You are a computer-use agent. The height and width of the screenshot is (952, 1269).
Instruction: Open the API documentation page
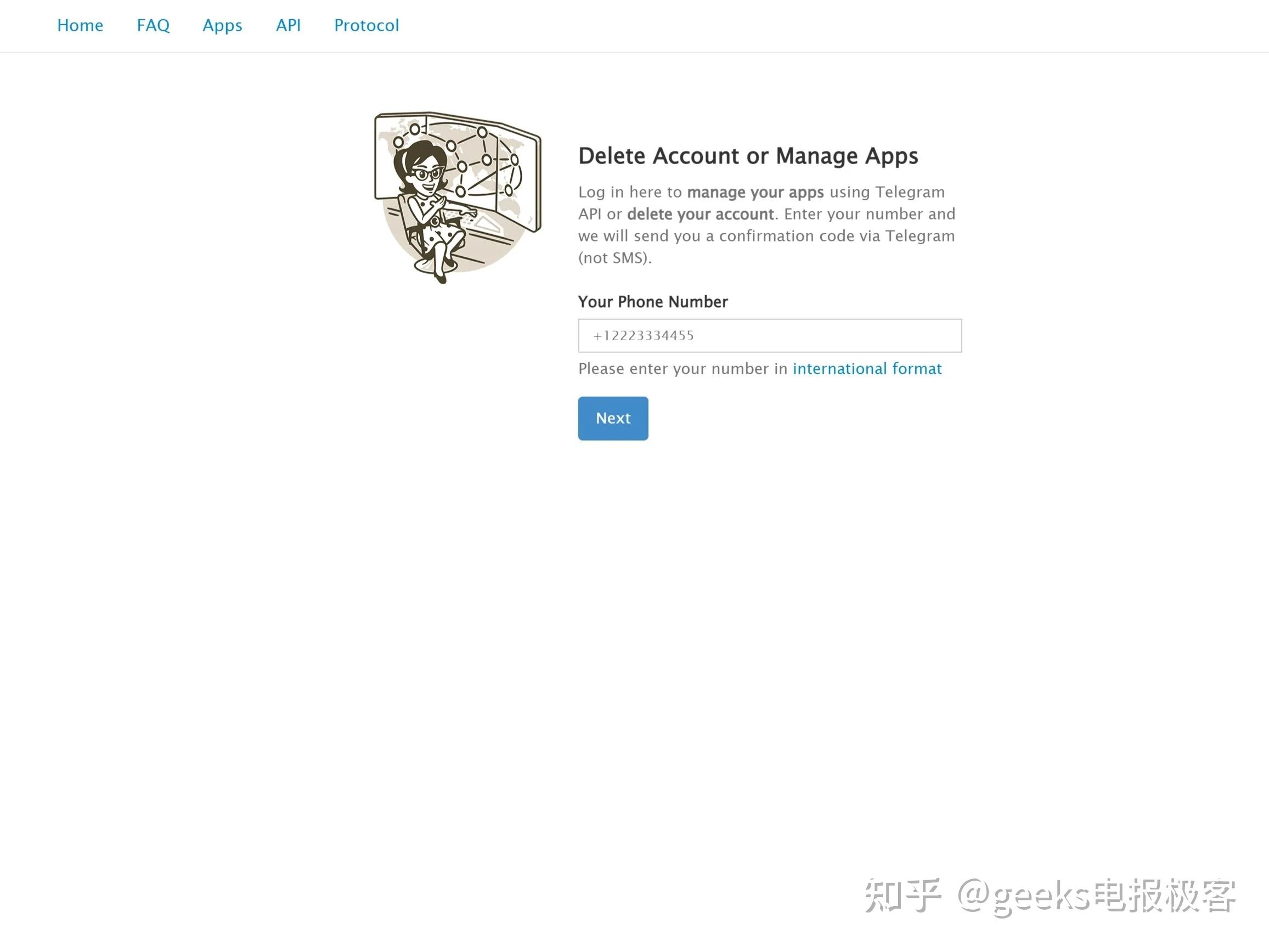coord(288,25)
